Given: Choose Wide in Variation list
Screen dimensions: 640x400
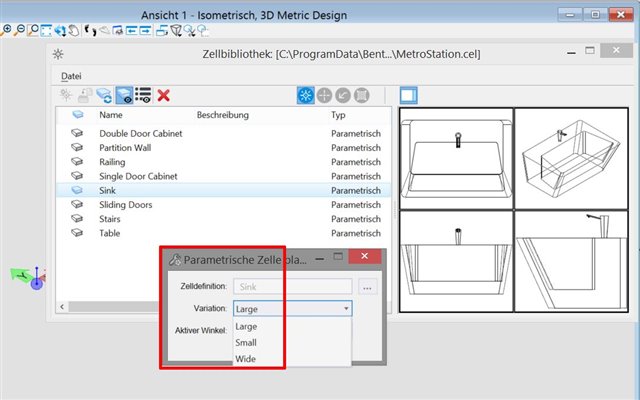Looking at the screenshot, I should point(292,359).
